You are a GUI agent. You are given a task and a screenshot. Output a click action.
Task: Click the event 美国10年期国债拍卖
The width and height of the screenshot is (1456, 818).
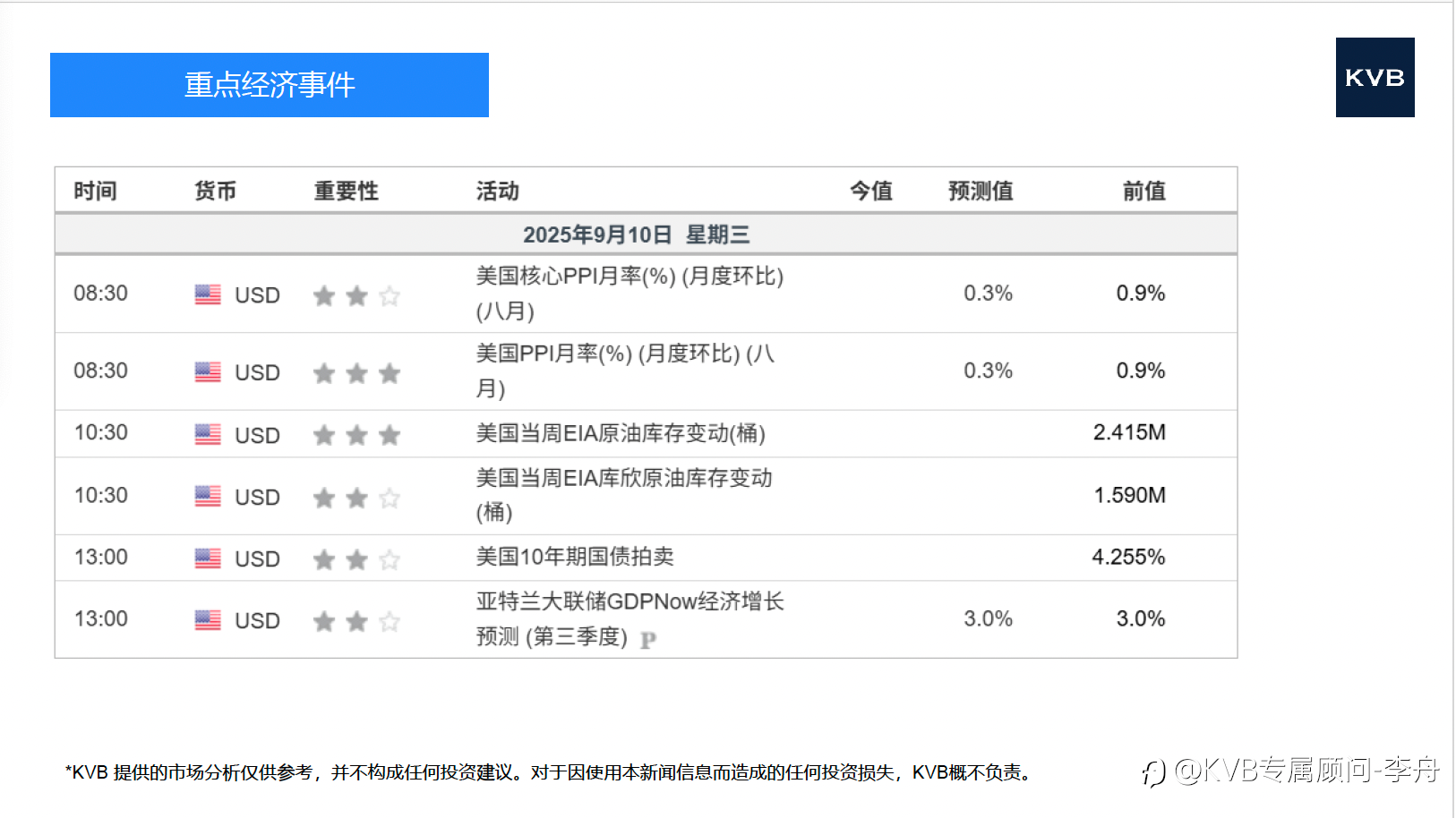coord(575,557)
